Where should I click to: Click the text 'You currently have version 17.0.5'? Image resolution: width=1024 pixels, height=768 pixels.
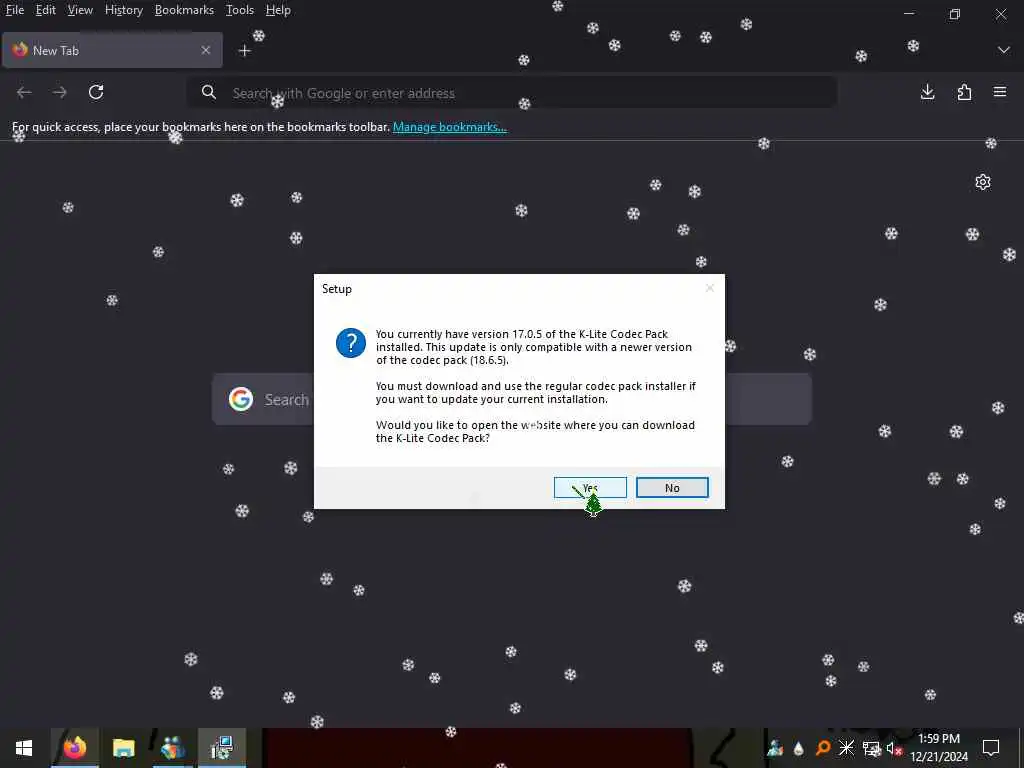click(x=459, y=334)
